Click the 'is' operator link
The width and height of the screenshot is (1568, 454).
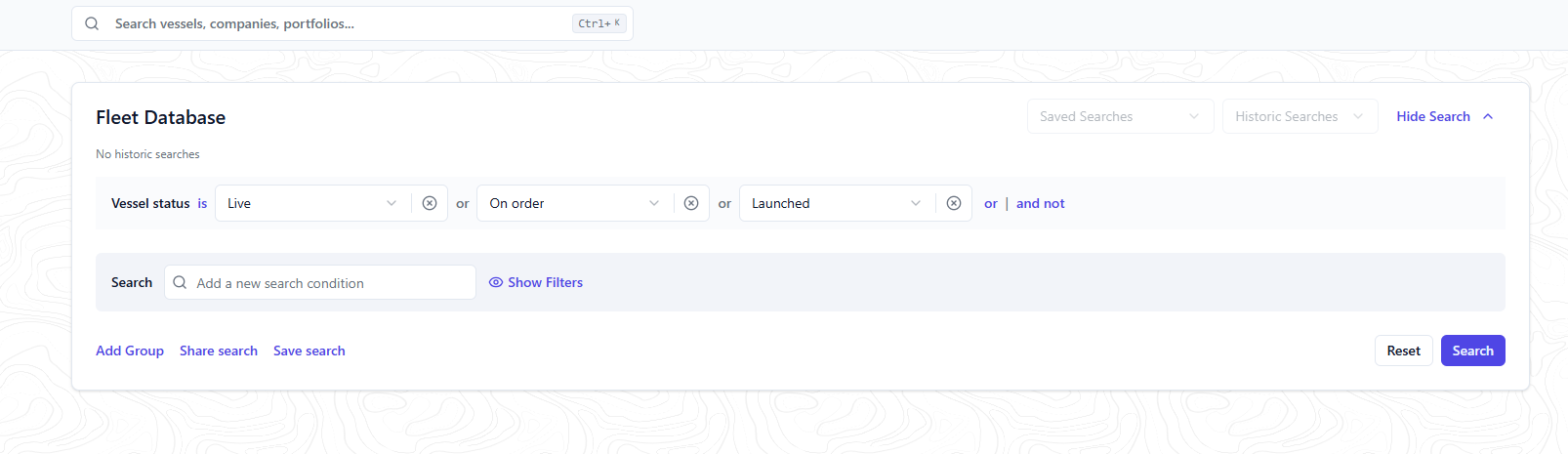(202, 203)
